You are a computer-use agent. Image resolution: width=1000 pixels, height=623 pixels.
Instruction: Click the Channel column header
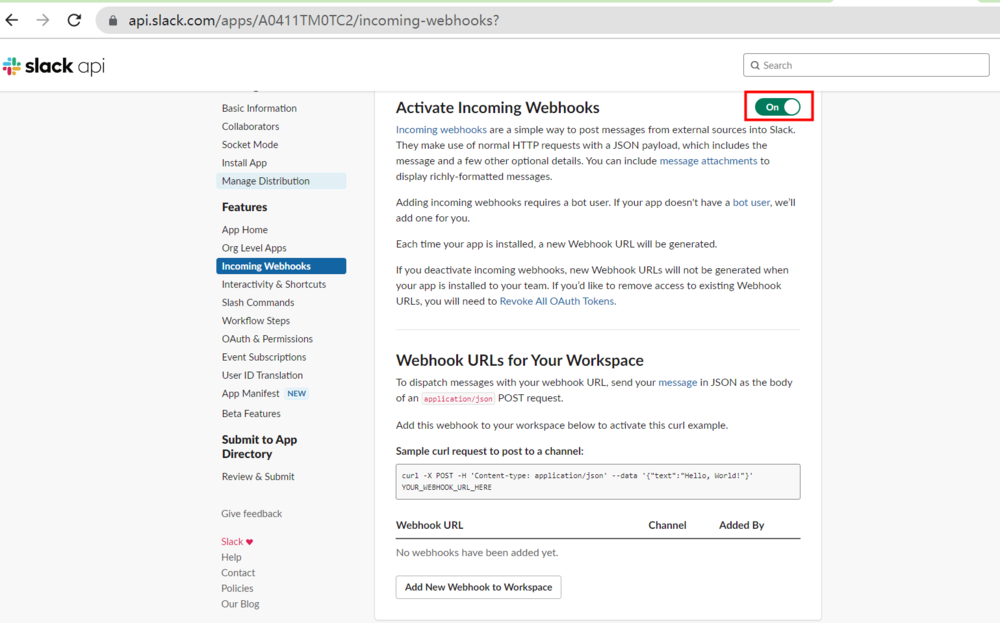click(x=667, y=525)
